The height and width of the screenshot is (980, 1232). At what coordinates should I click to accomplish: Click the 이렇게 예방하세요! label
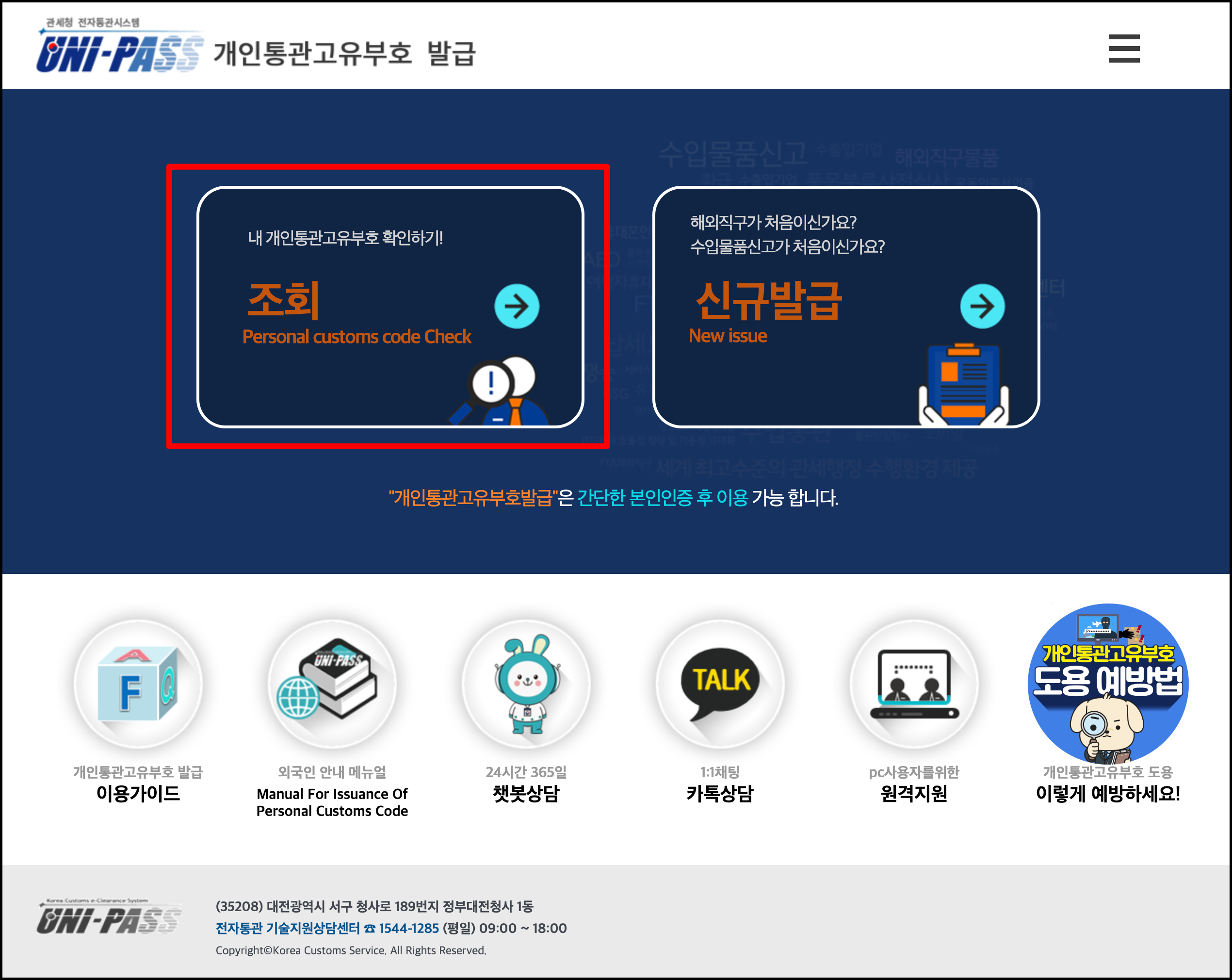tap(1108, 793)
